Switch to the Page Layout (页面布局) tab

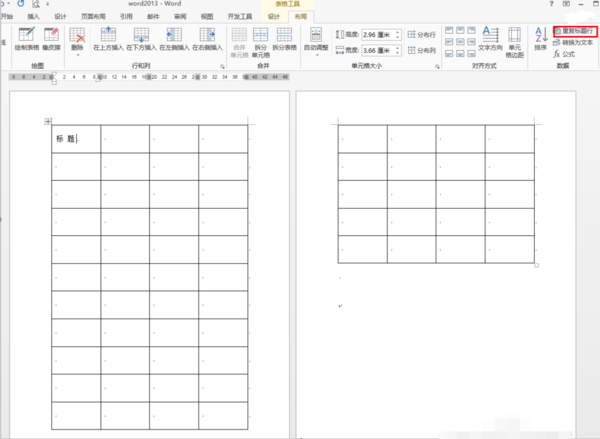pyautogui.click(x=93, y=16)
